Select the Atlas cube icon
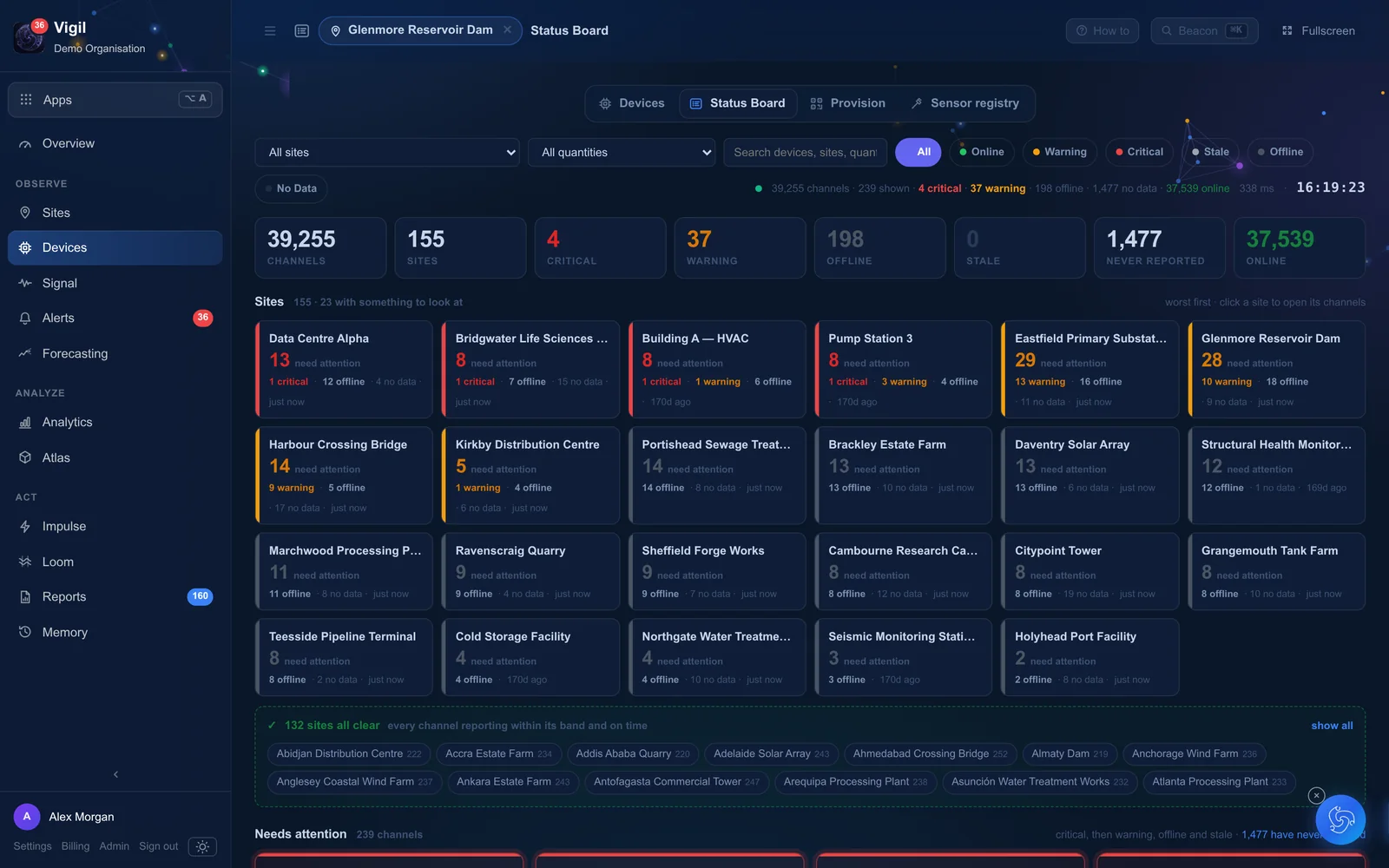1389x868 pixels. coord(25,457)
